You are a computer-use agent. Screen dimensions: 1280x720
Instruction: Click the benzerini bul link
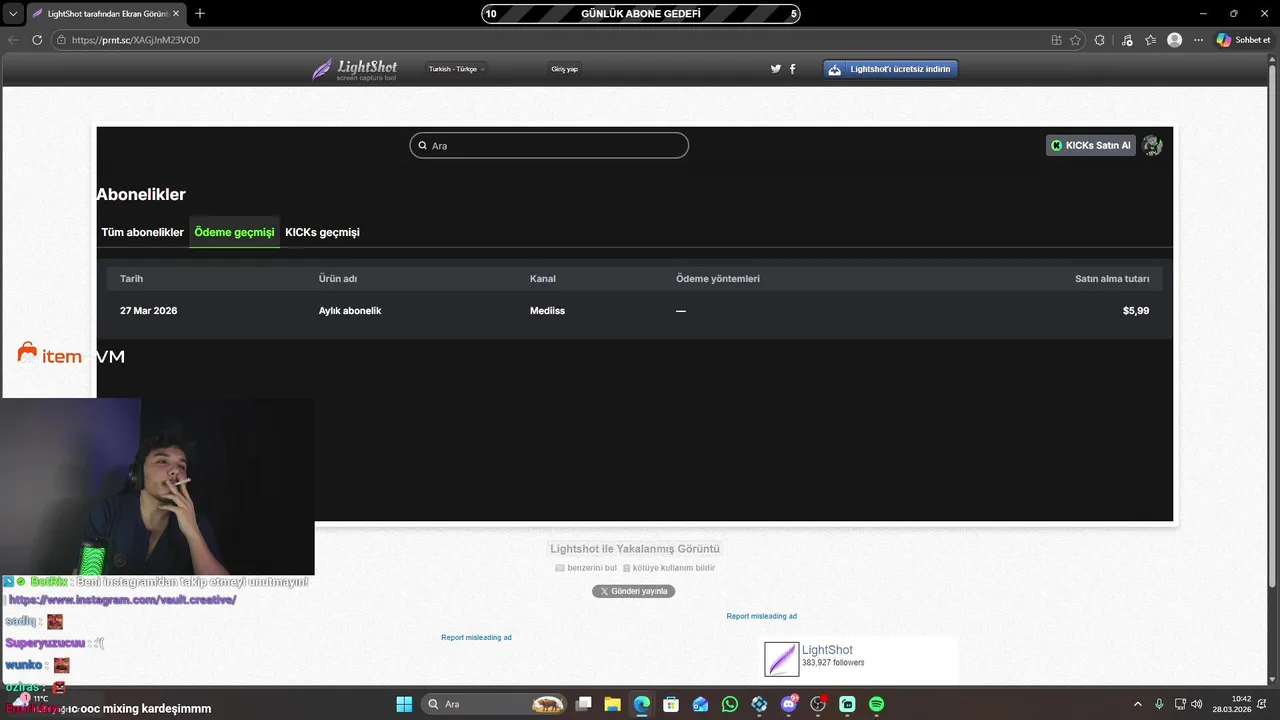click(586, 568)
